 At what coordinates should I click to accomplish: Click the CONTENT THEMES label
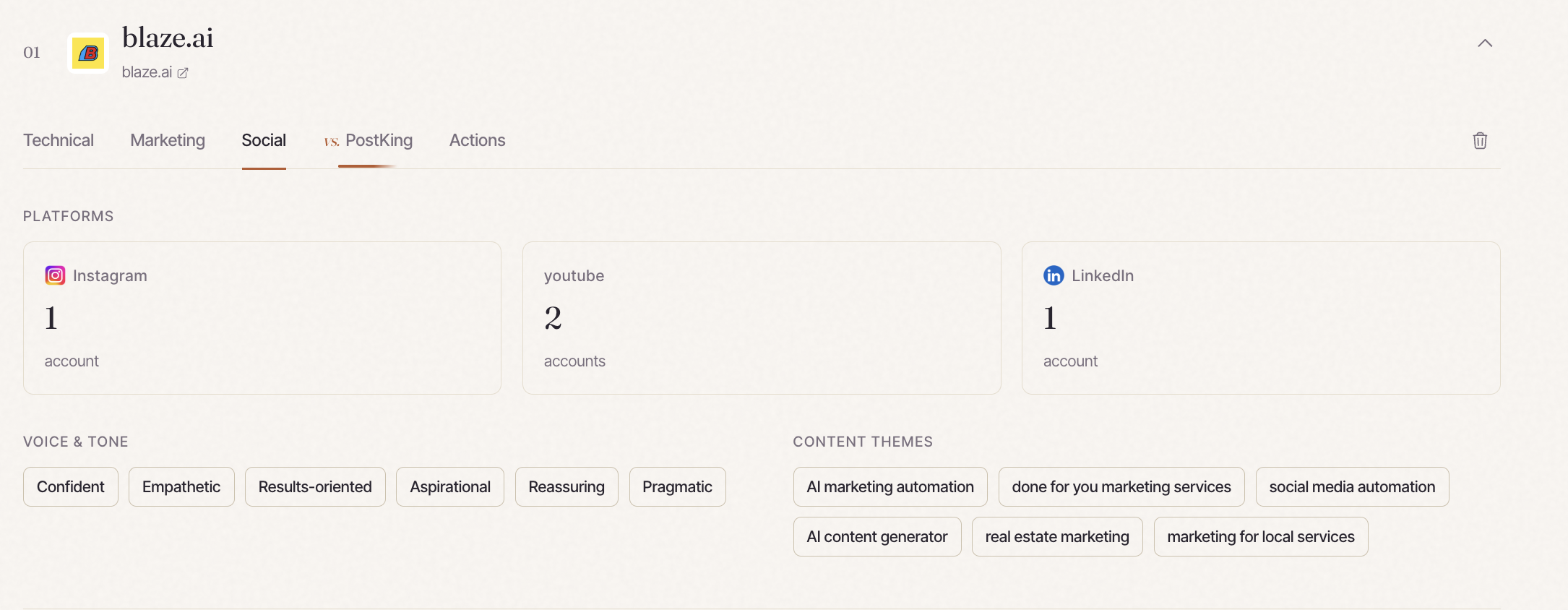863,442
